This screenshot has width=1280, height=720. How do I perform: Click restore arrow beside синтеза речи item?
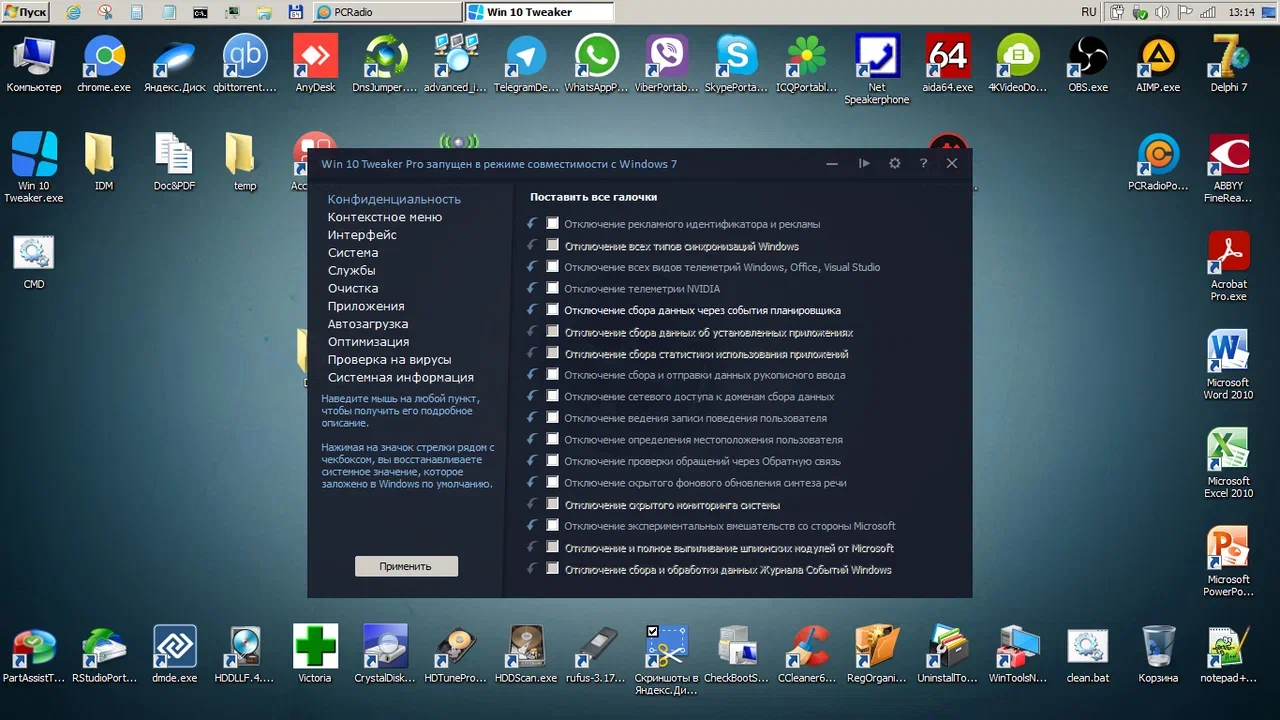pos(532,482)
